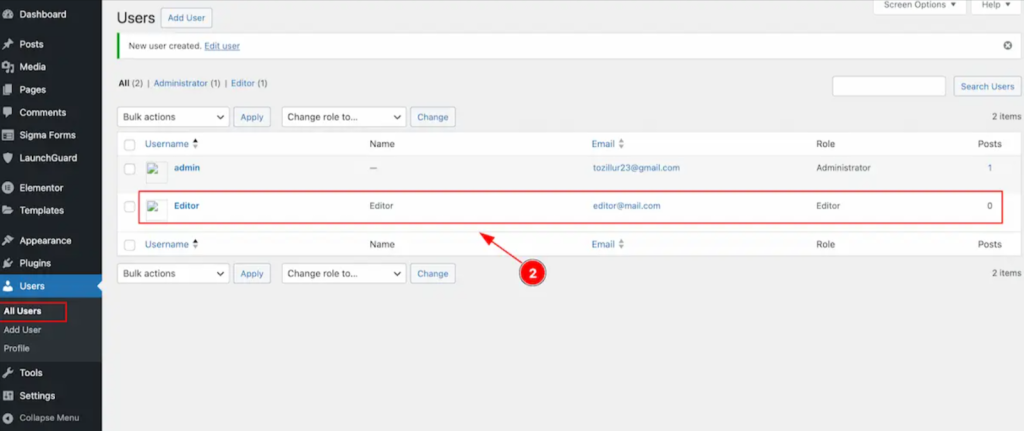1024x431 pixels.
Task: Open the Editor username link
Action: 187,206
